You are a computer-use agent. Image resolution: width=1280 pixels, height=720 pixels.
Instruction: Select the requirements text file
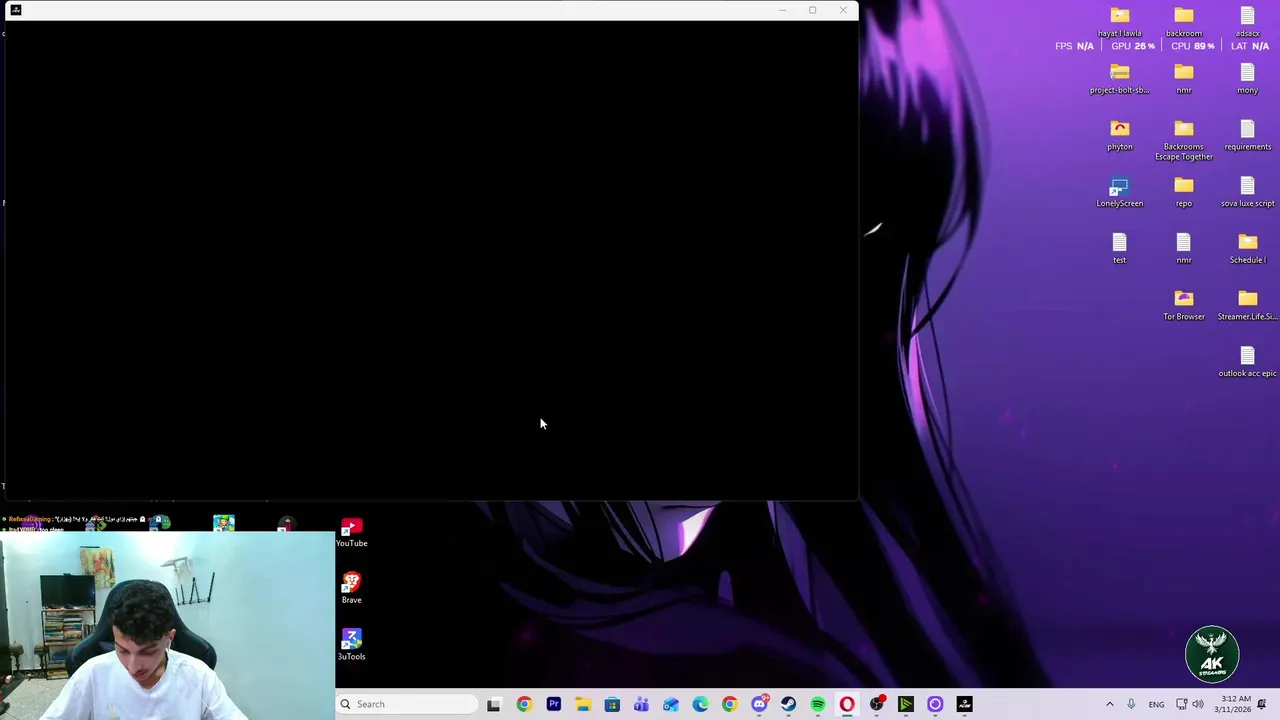click(x=1247, y=136)
